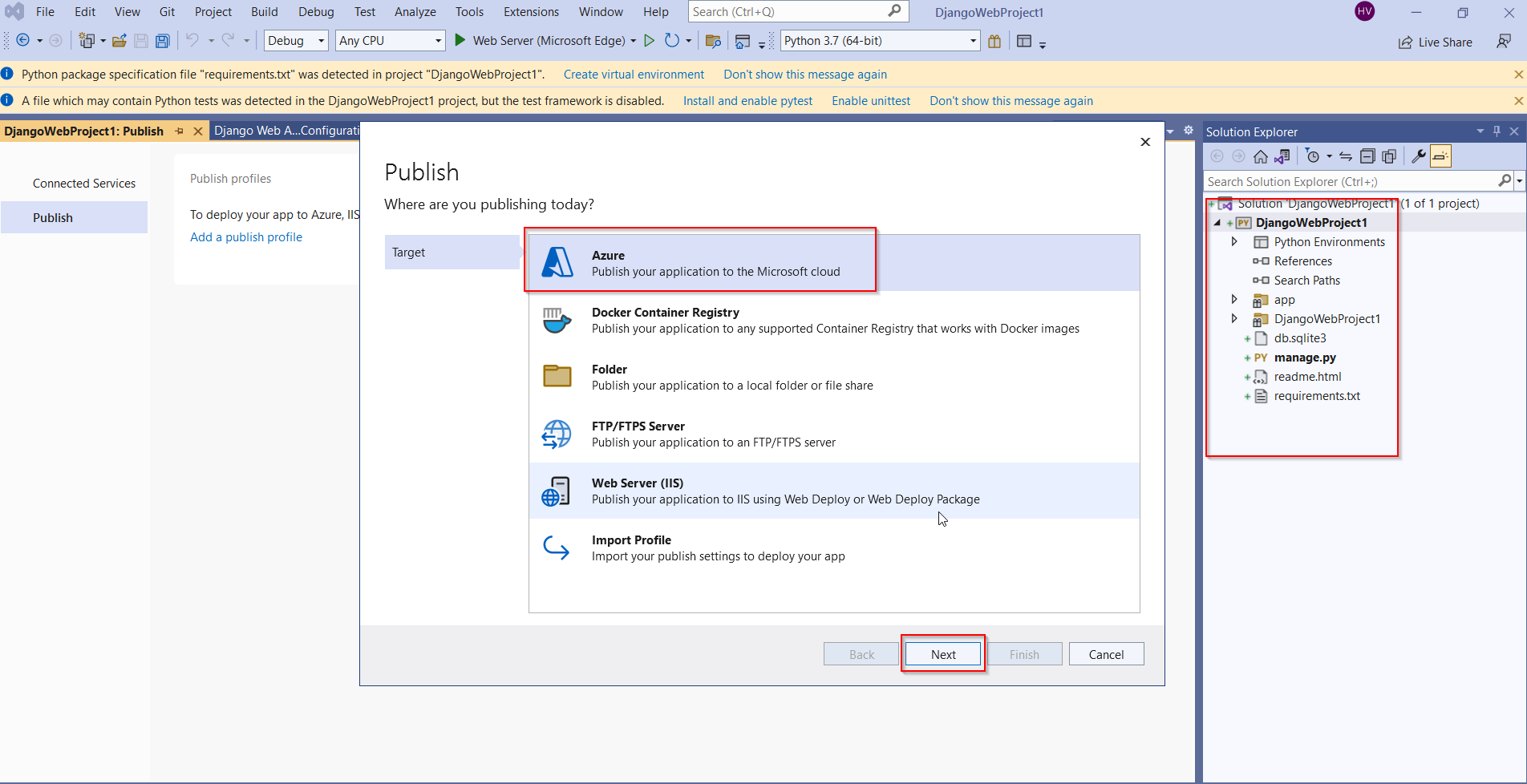
Task: Click the New Project toolbar icon
Action: click(87, 41)
